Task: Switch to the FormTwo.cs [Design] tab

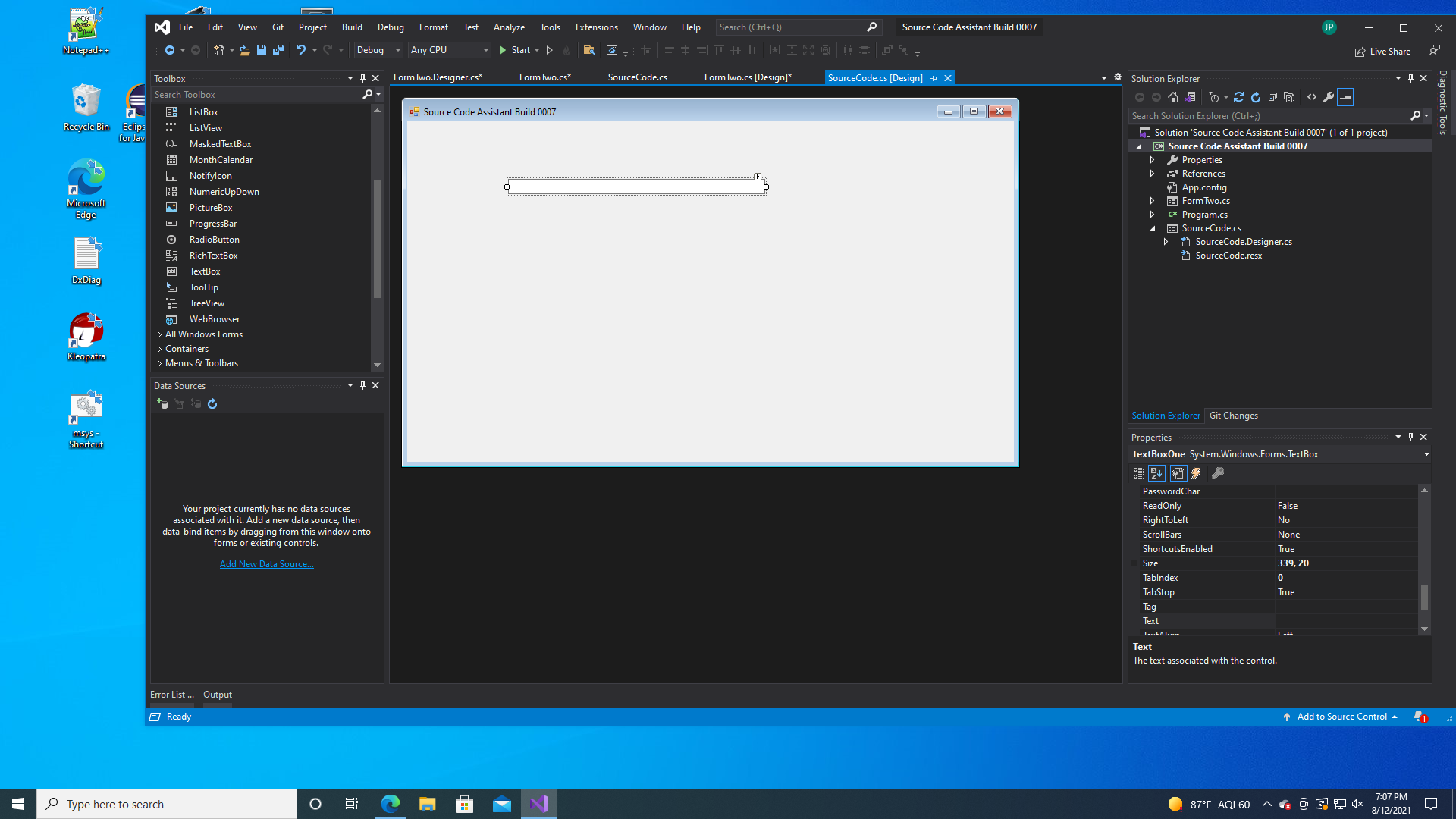Action: pyautogui.click(x=748, y=77)
